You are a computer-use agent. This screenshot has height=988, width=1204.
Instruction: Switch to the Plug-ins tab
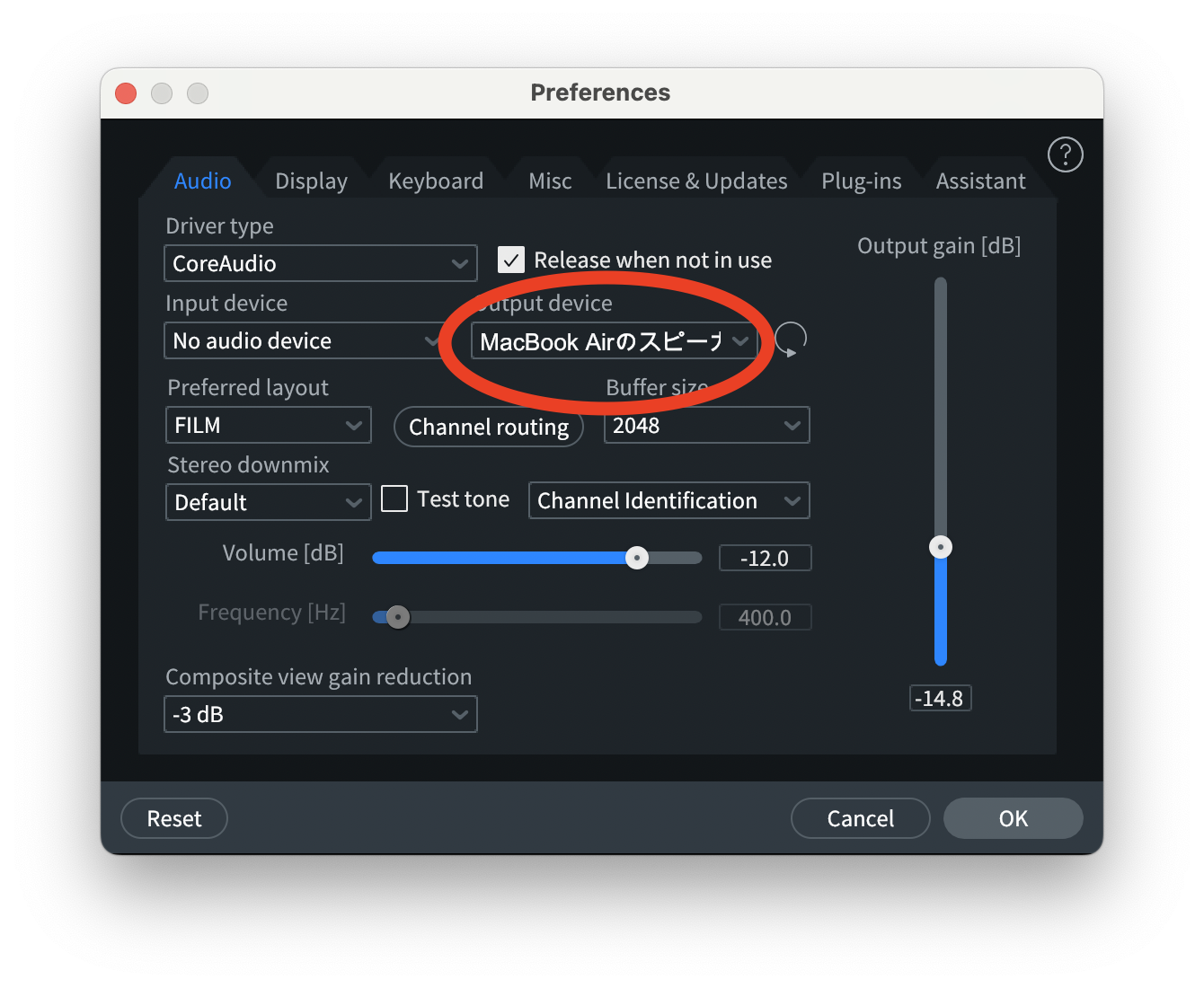pos(861,181)
